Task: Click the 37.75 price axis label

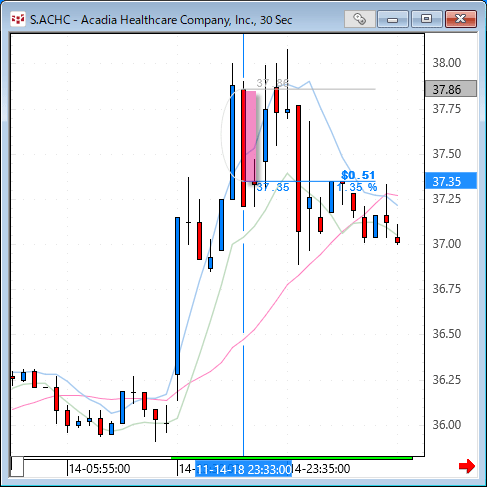Action: (x=447, y=109)
